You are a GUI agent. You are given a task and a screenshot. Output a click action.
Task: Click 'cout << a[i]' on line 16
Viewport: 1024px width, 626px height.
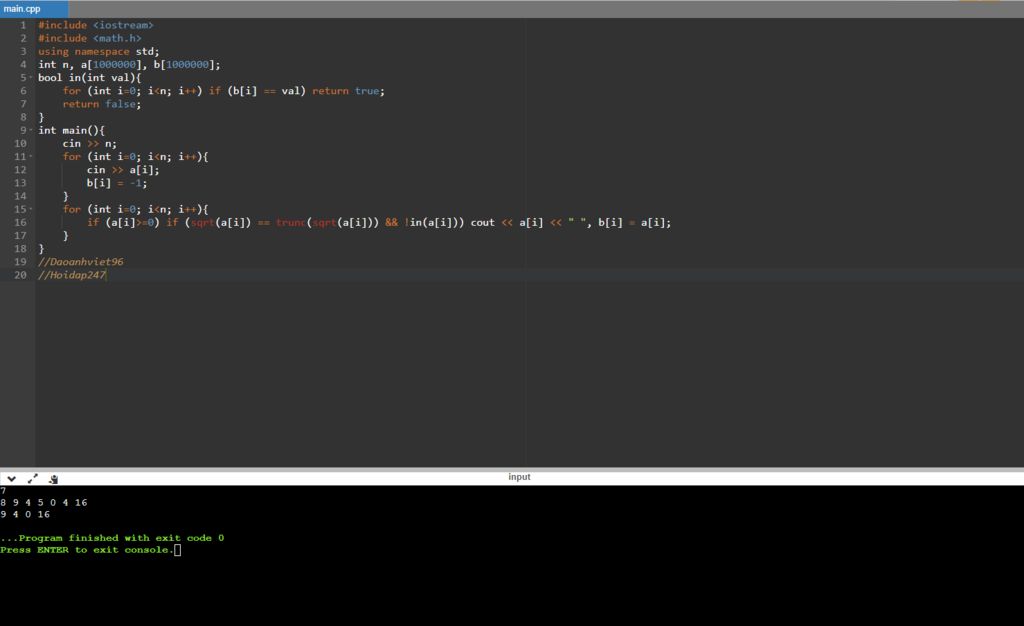pos(507,223)
